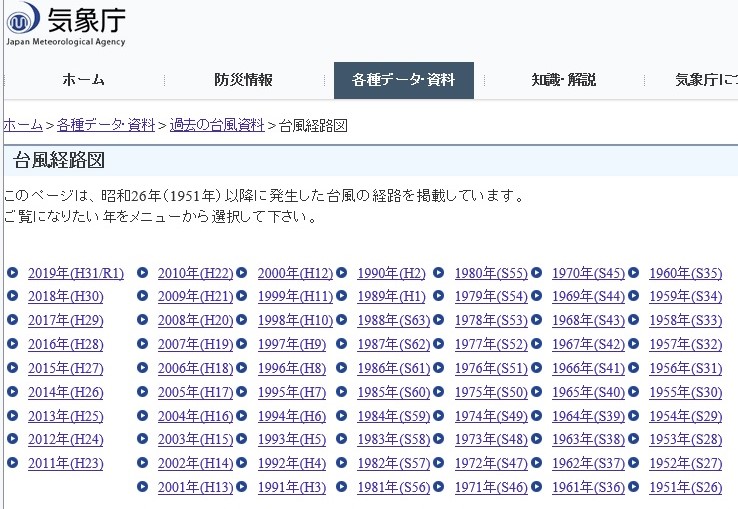Screen dimensions: 738x509
Task: Open the 1973年(S48) year link
Action: pyautogui.click(x=491, y=440)
